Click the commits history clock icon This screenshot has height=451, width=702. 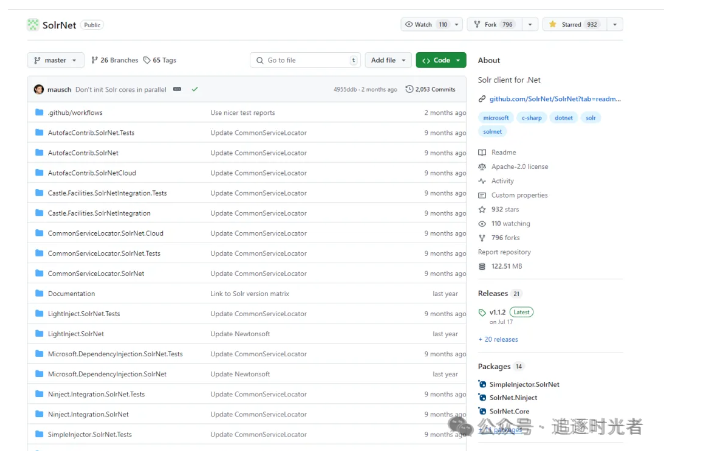click(409, 89)
